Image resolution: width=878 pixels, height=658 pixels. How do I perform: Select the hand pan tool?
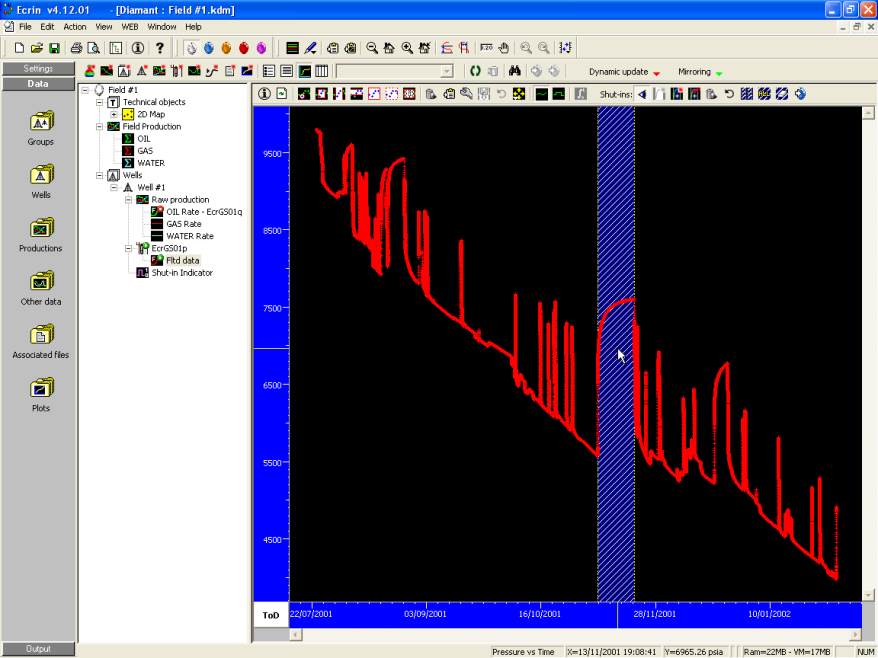(x=503, y=48)
